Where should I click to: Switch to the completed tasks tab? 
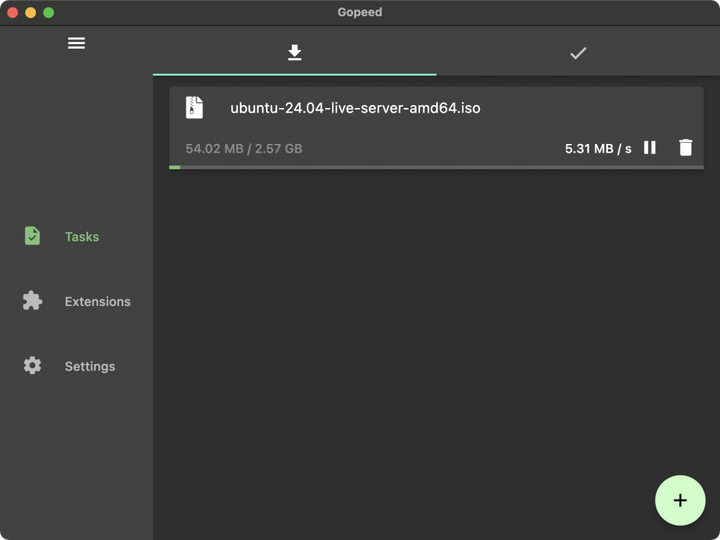tap(578, 53)
